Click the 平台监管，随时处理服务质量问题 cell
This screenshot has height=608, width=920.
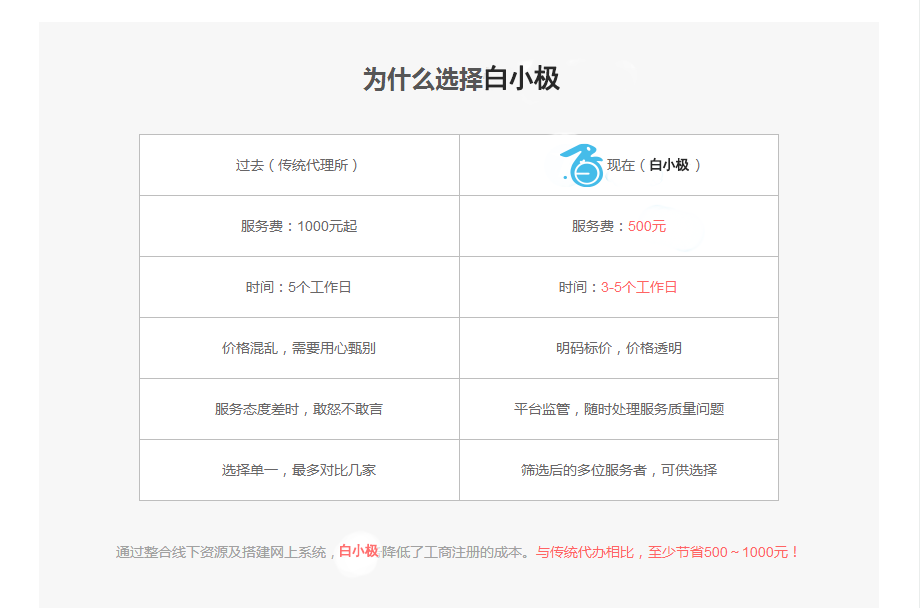coord(618,409)
